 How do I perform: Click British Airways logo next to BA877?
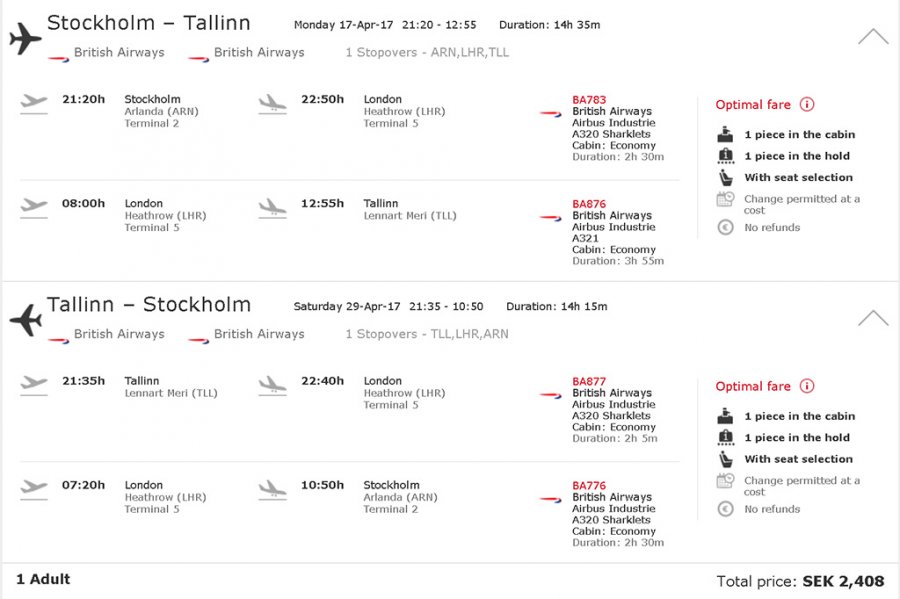point(550,395)
